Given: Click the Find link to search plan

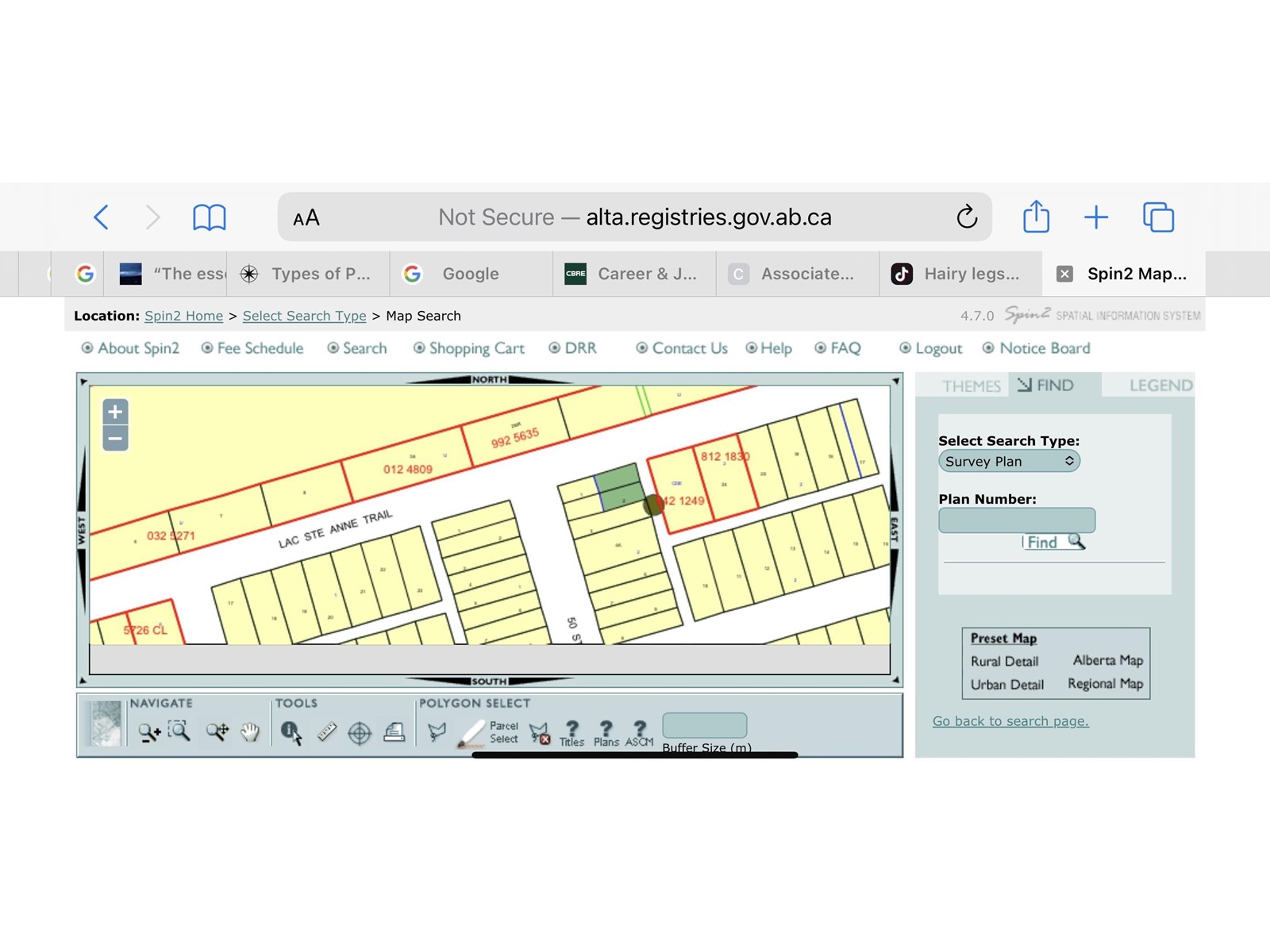Looking at the screenshot, I should click(1042, 543).
